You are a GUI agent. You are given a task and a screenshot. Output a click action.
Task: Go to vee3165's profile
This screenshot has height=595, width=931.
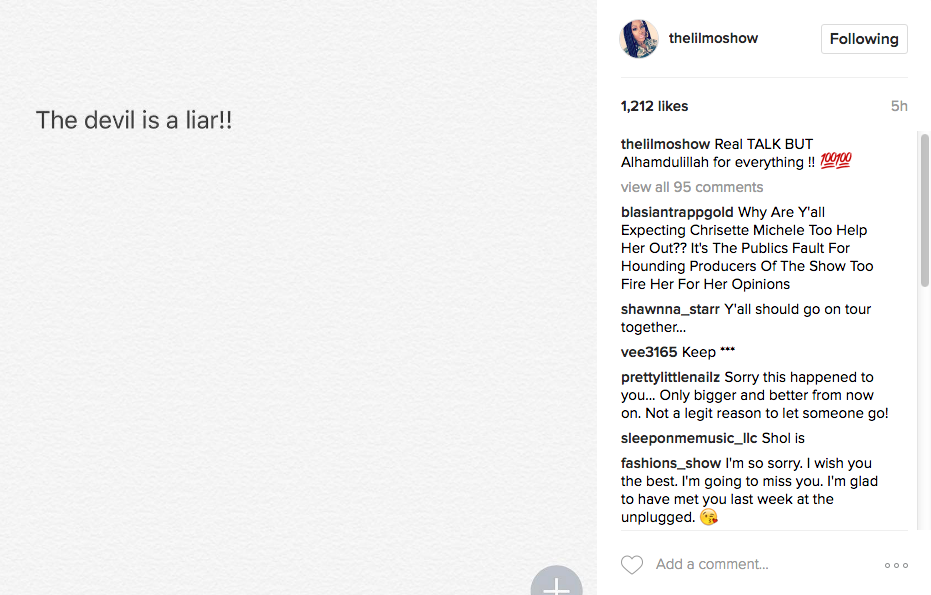click(x=649, y=352)
